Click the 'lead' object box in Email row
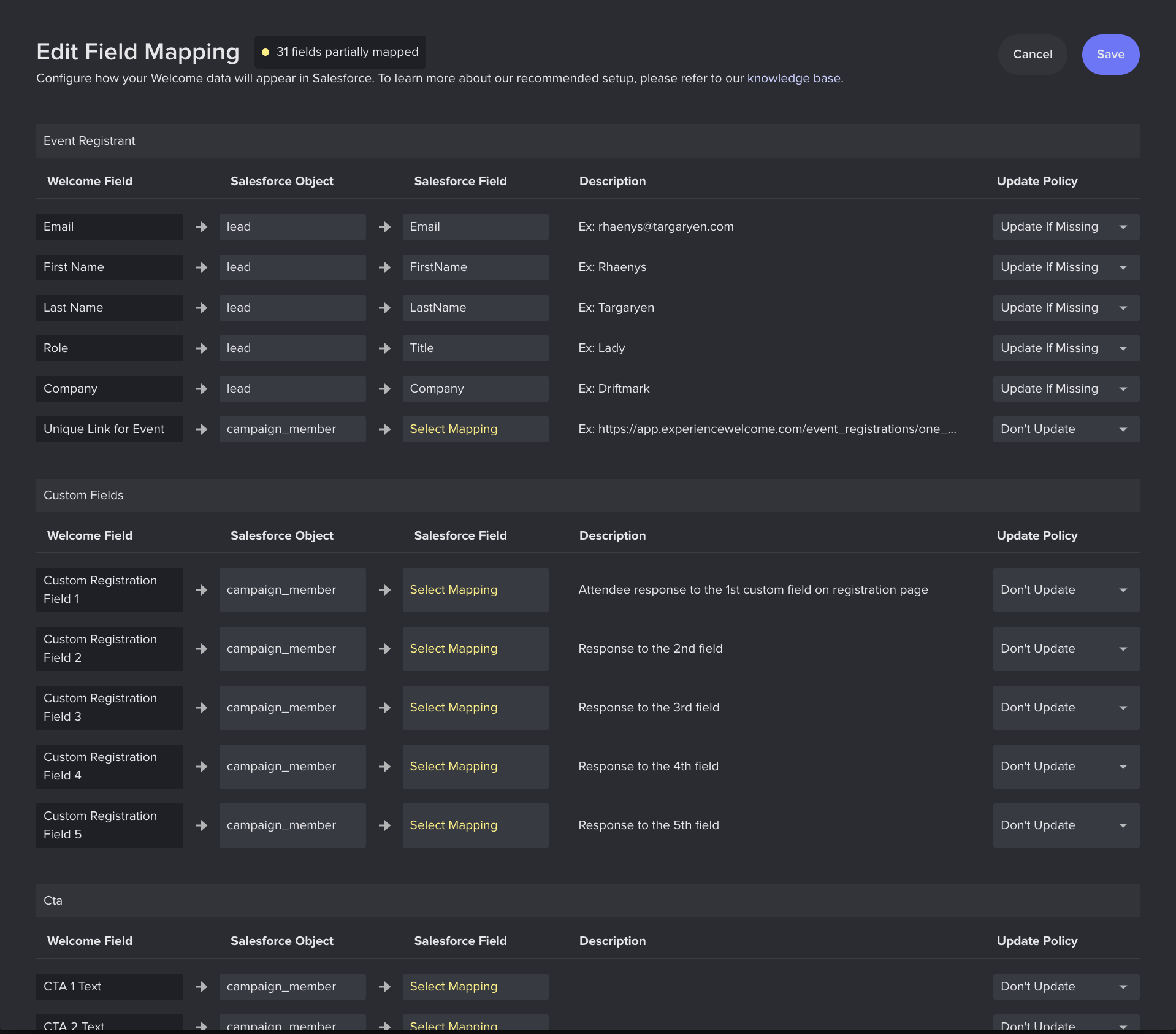Screen dimensions: 1176x1034 pyautogui.click(x=292, y=227)
